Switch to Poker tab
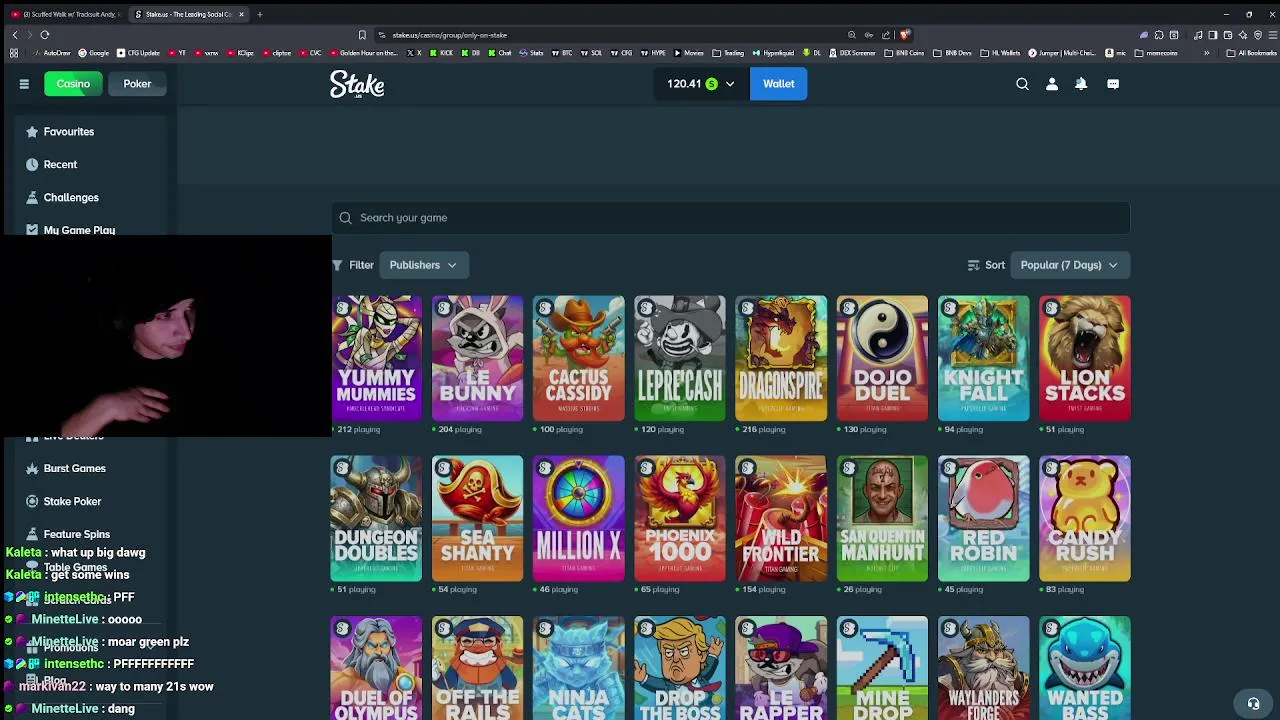The height and width of the screenshot is (720, 1280). (x=137, y=84)
